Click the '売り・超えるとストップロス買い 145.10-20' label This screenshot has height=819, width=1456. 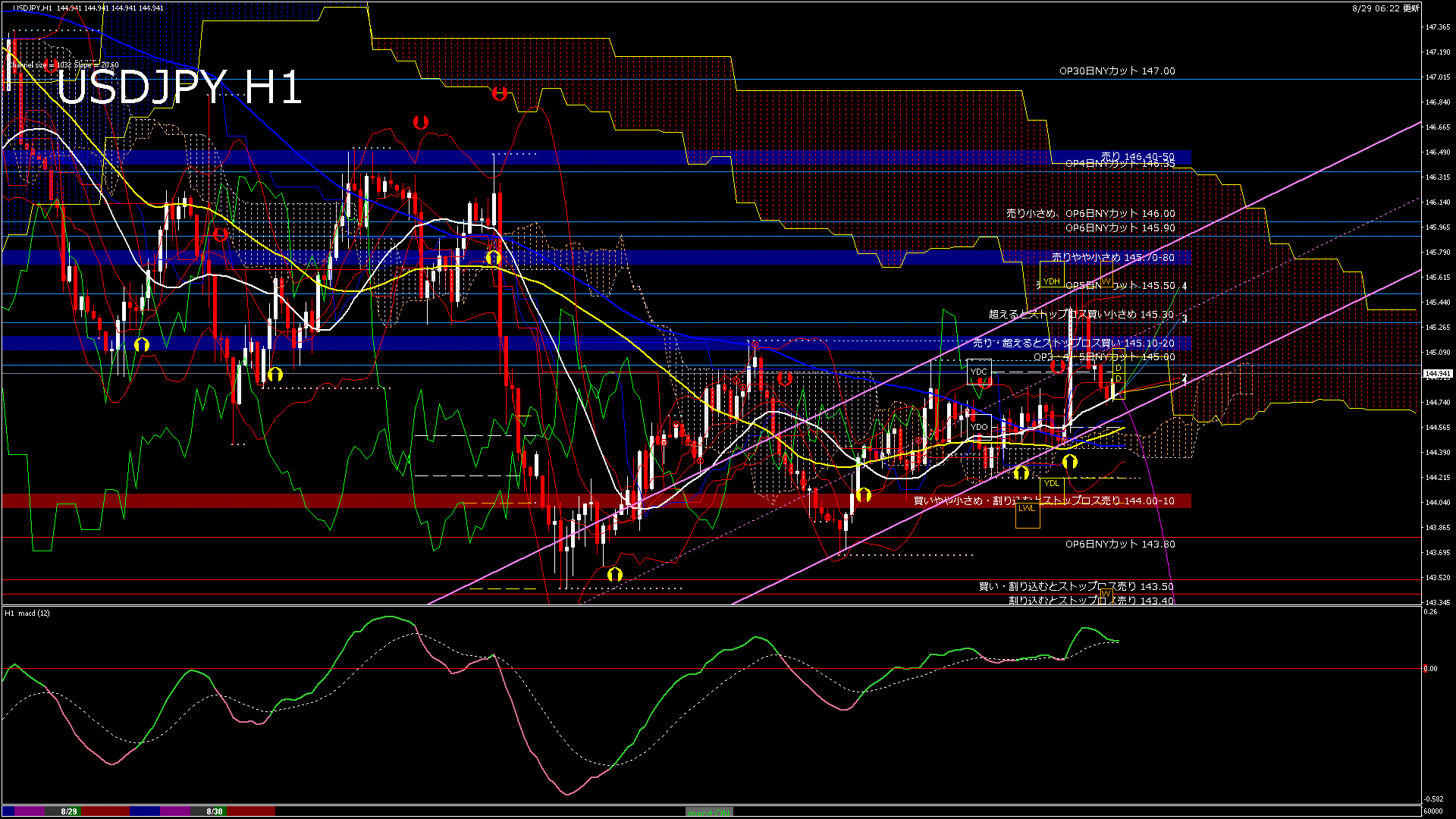(x=1074, y=344)
